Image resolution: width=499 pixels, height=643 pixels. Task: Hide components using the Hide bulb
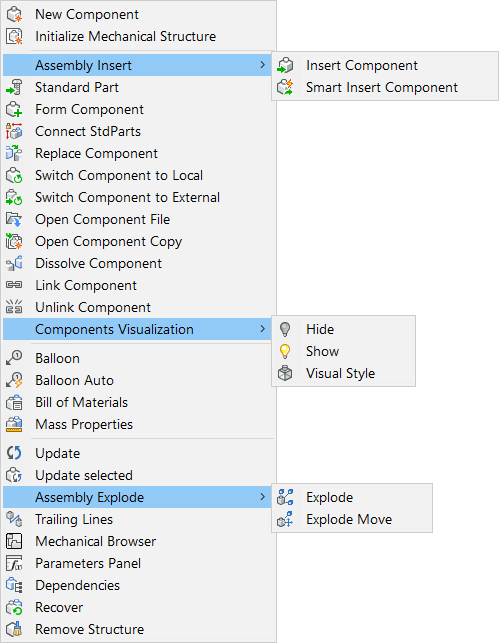[x=285, y=329]
